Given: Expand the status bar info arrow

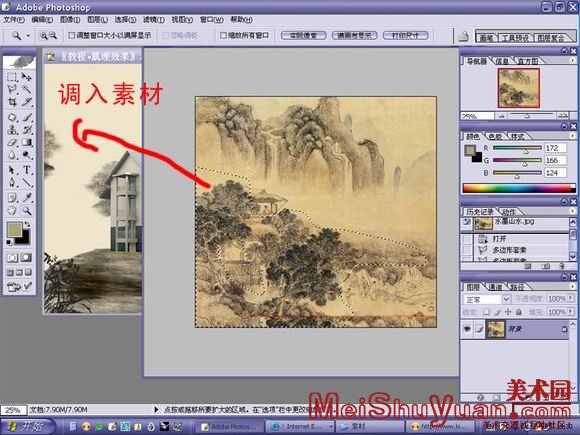Looking at the screenshot, I should 156,409.
